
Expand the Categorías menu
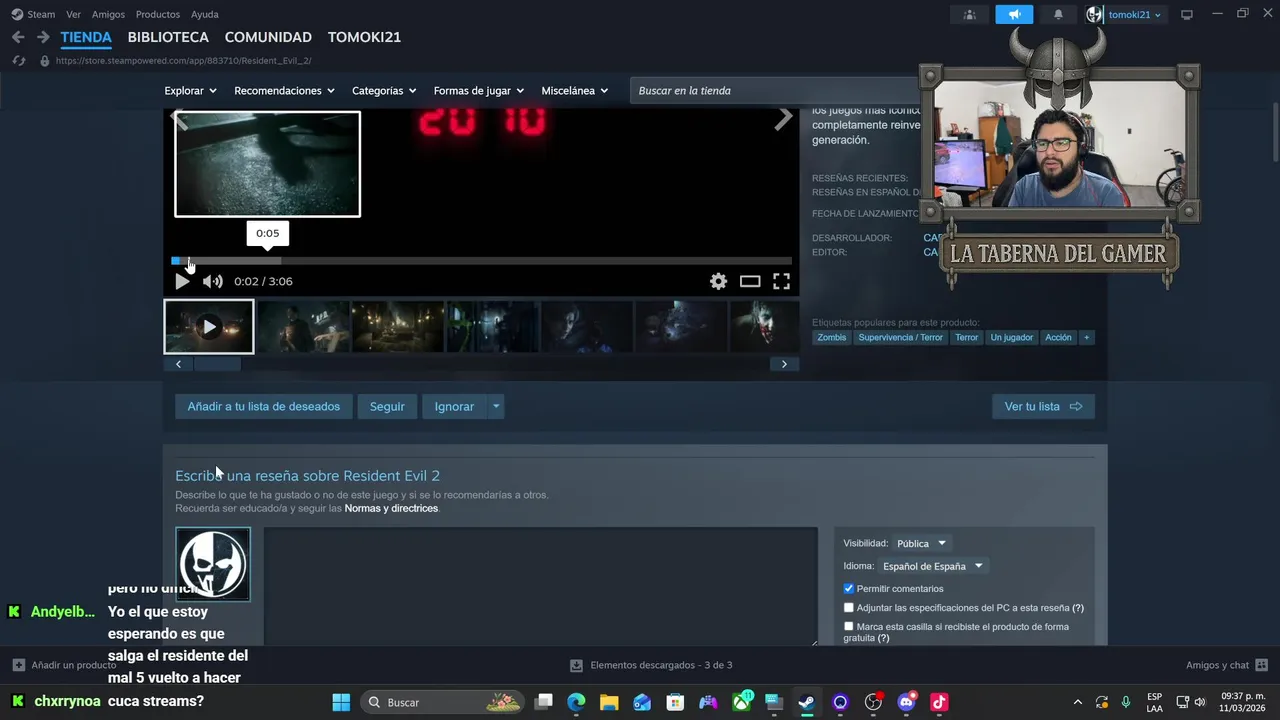point(384,91)
